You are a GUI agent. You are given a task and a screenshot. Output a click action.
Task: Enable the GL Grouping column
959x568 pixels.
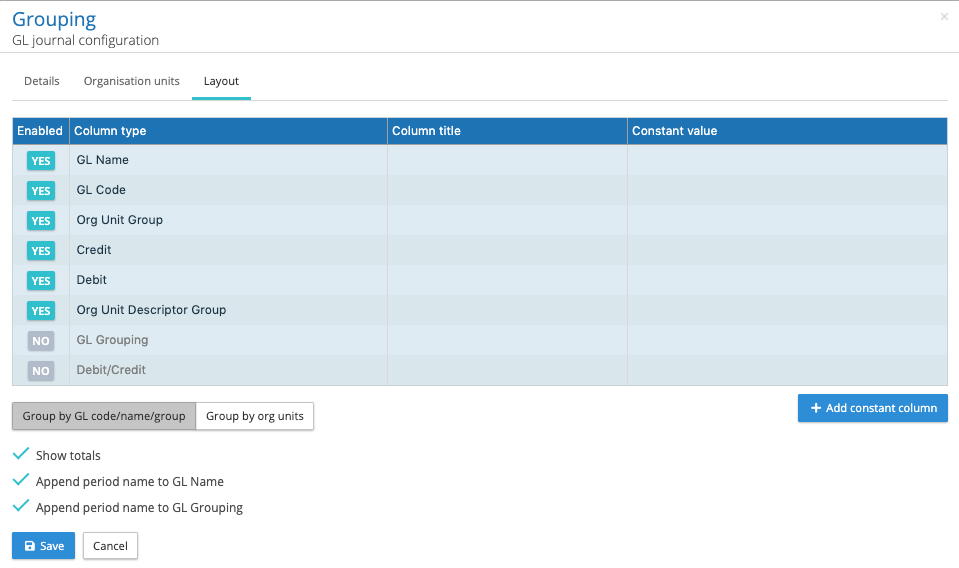[41, 341]
